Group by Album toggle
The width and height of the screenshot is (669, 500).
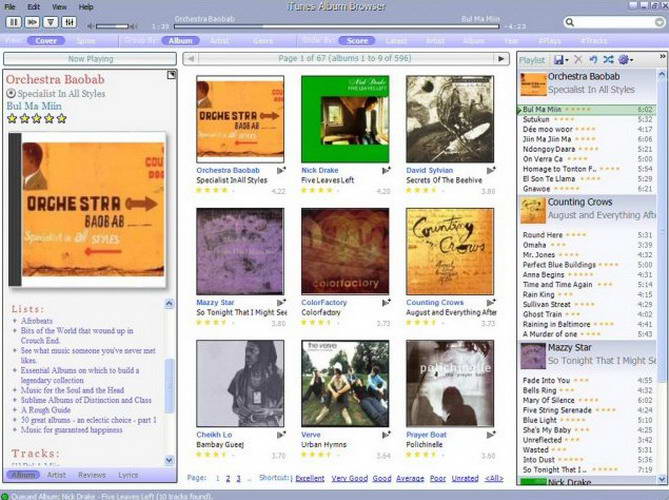click(x=180, y=41)
